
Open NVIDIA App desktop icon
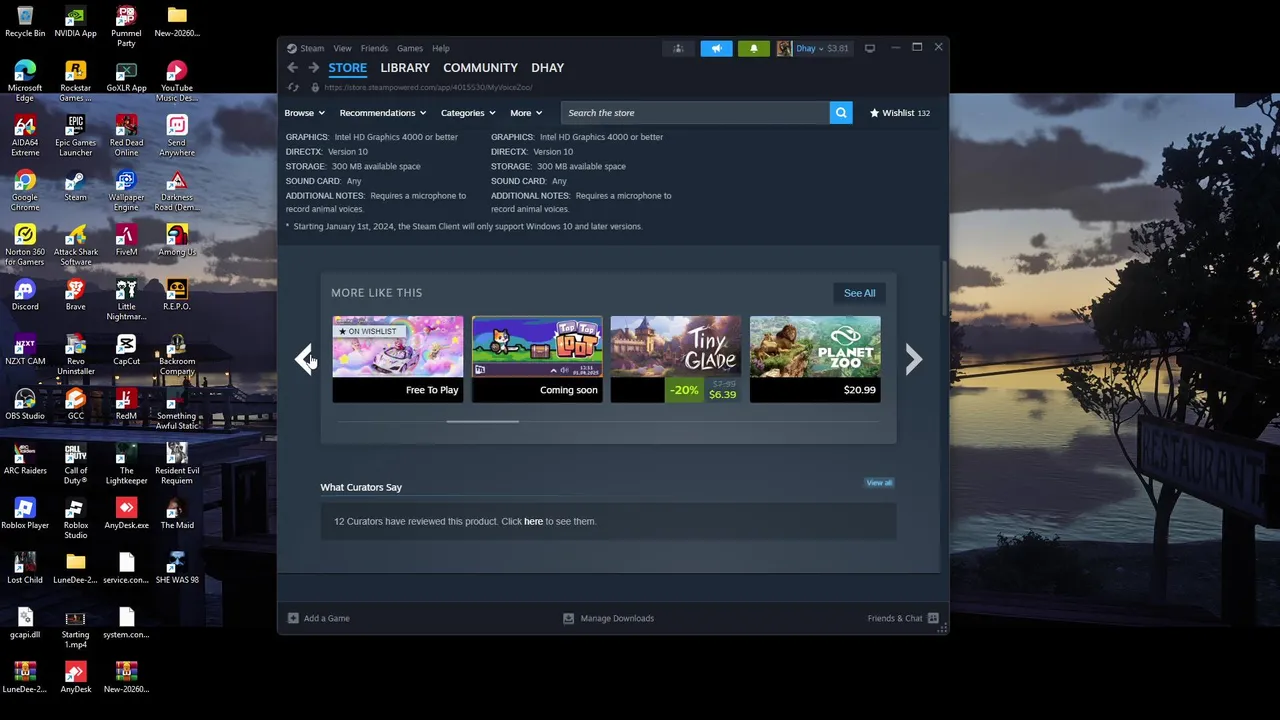(x=76, y=22)
